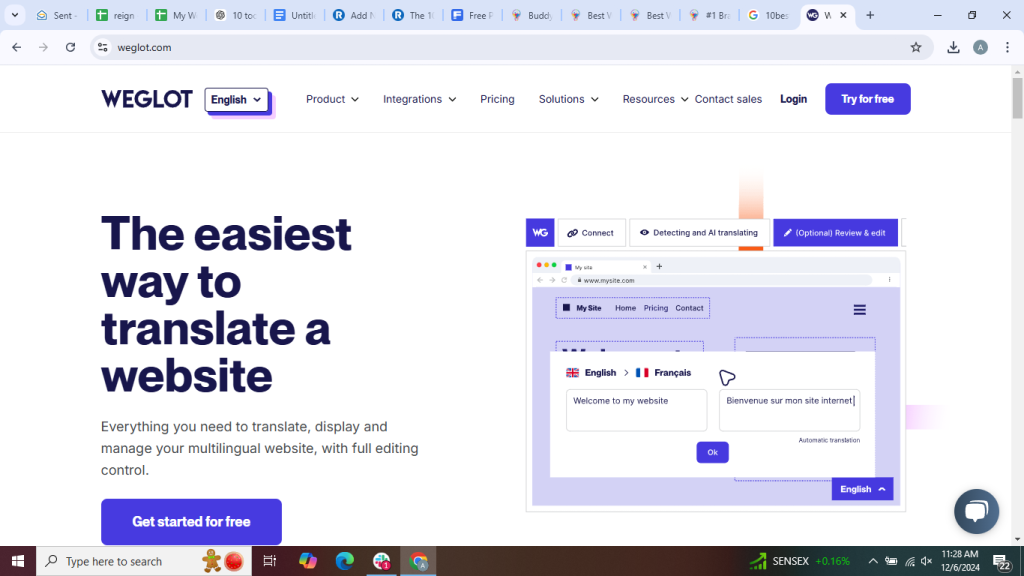Expand the Product dropdown menu
1024x576 pixels.
tap(332, 99)
